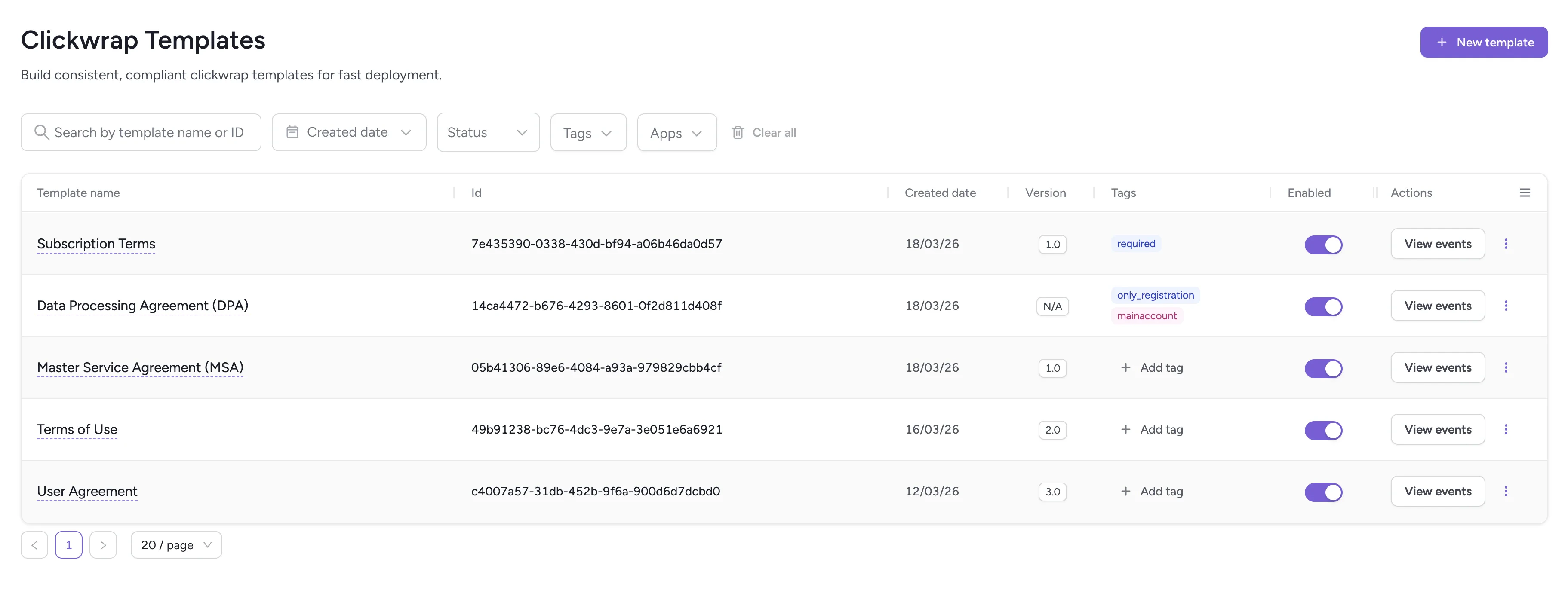Disable the Subscription Terms template toggle
Image resolution: width=1568 pixels, height=593 pixels.
click(x=1323, y=245)
